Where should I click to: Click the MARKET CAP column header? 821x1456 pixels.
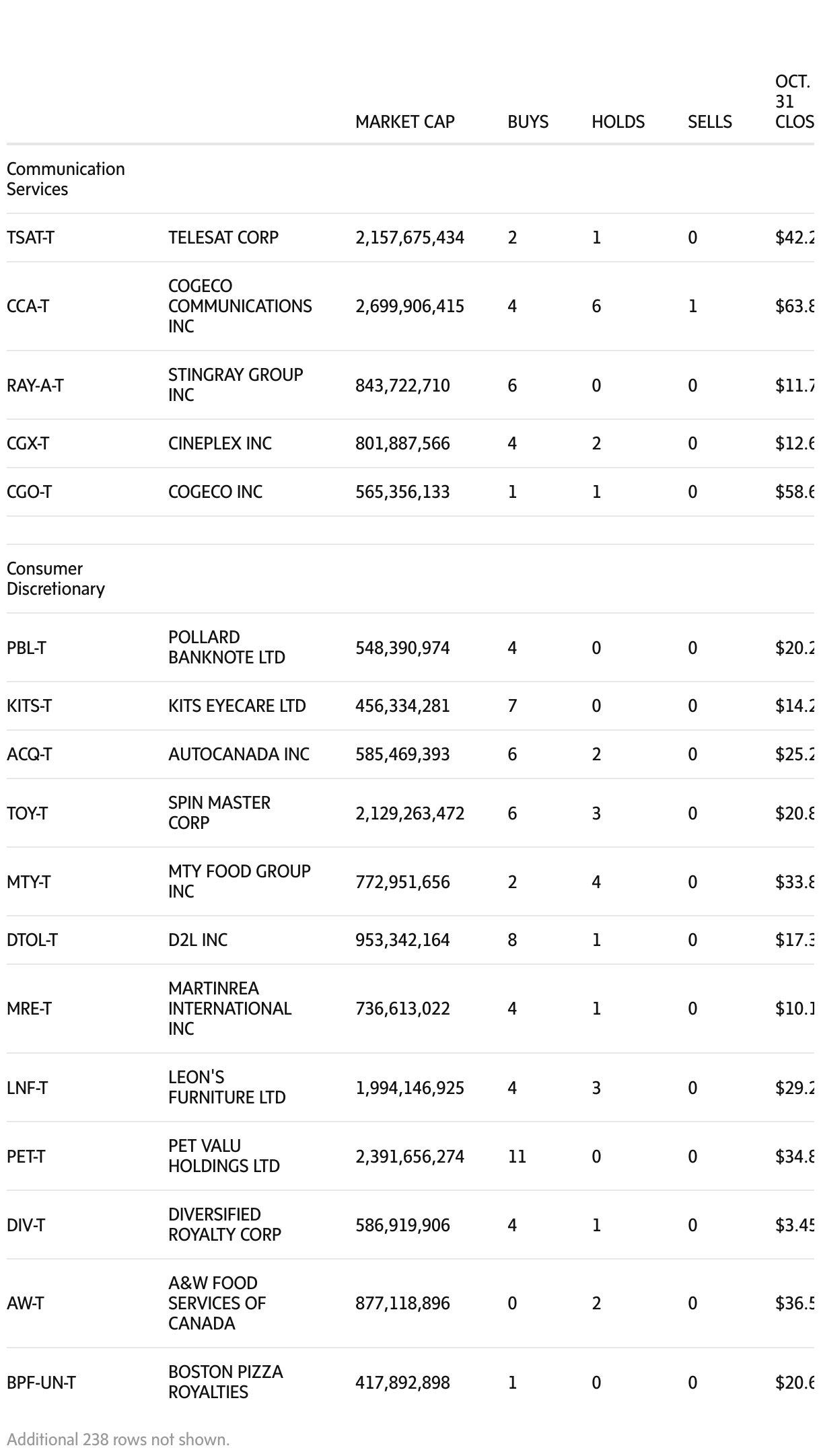click(x=404, y=122)
